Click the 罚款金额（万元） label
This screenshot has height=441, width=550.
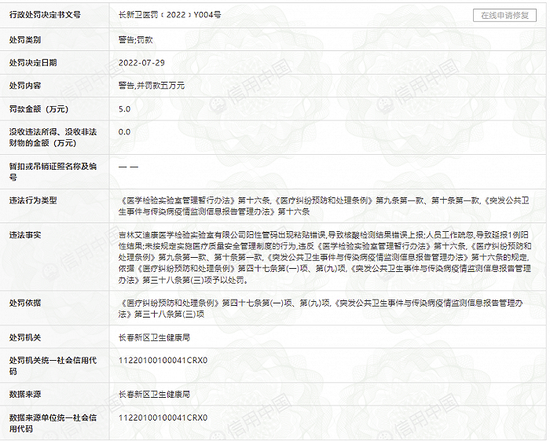point(39,109)
